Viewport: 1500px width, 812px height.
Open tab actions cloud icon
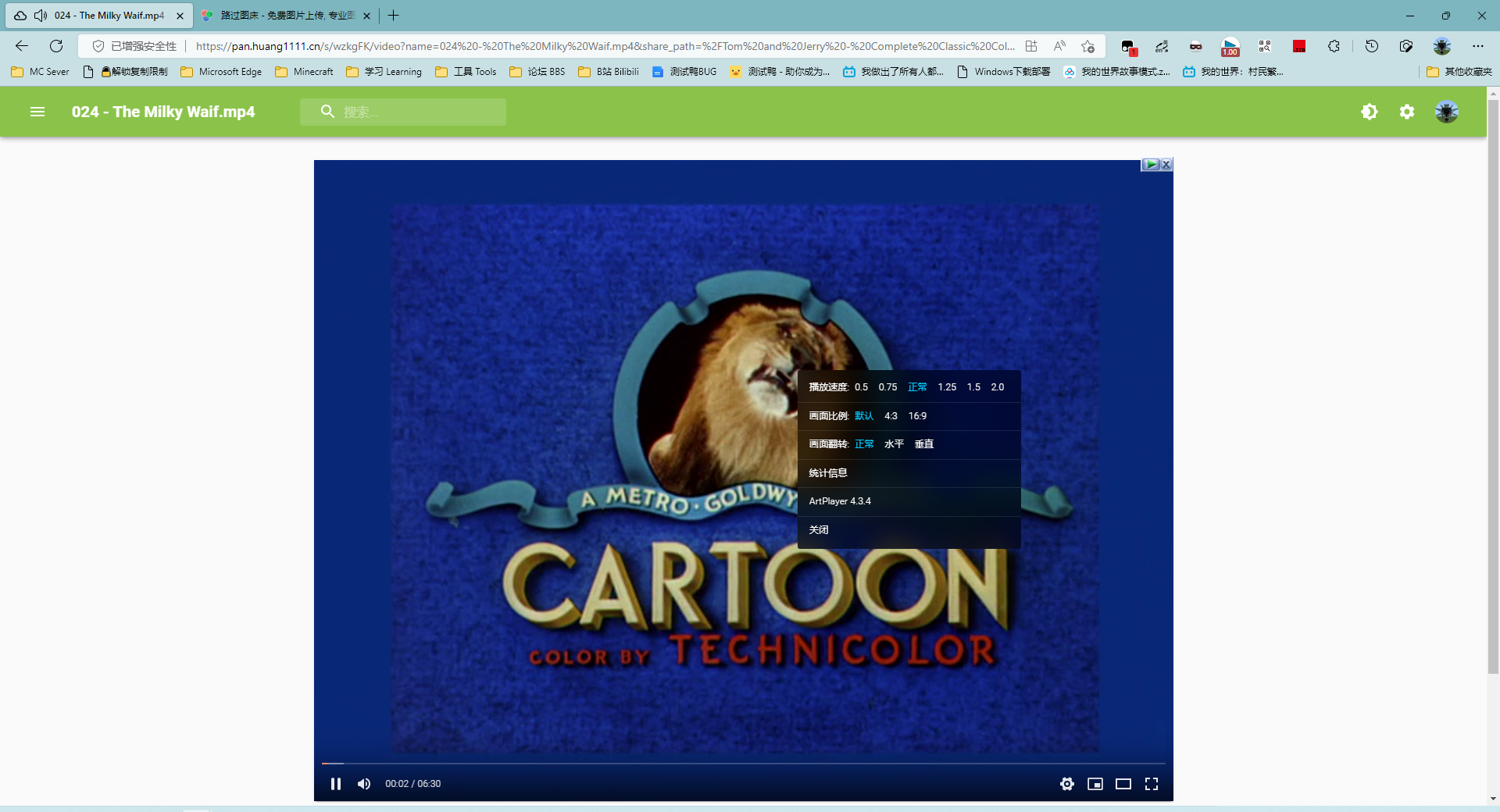[x=20, y=16]
